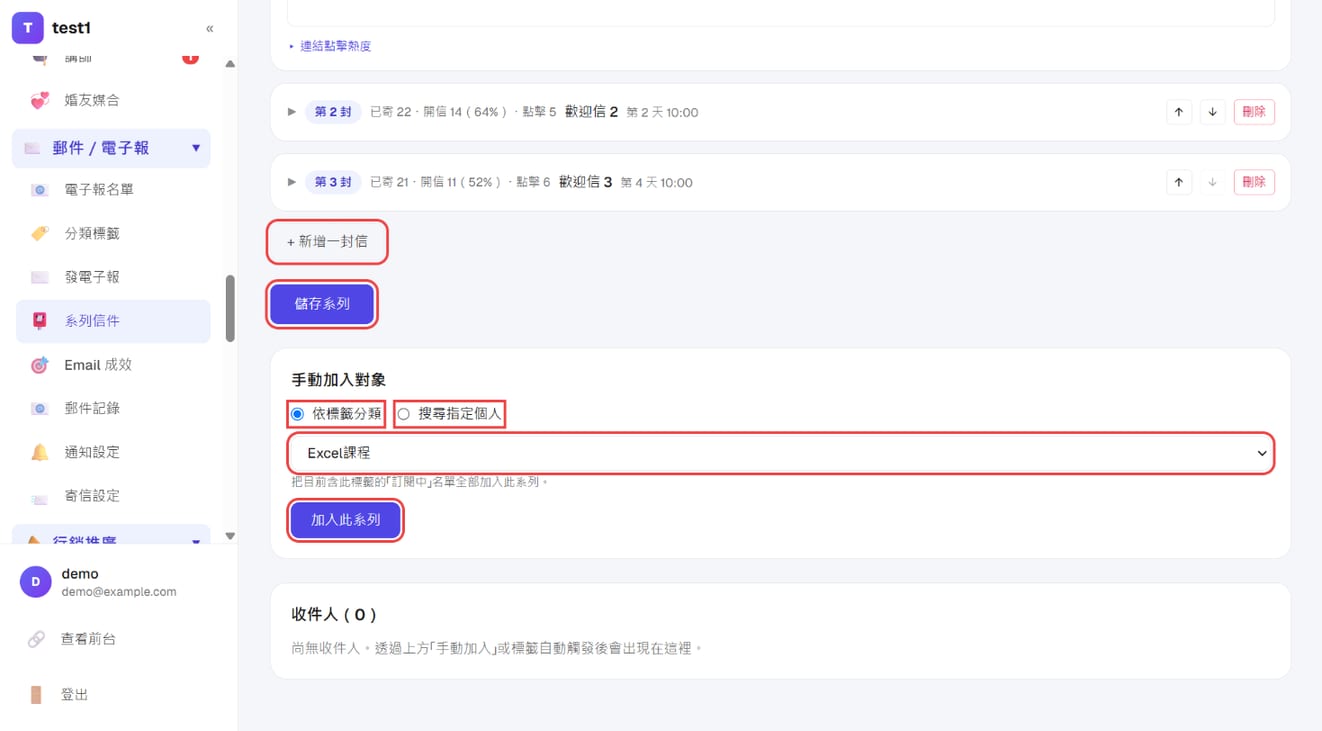Click the purple T logo beside test1

(27, 28)
